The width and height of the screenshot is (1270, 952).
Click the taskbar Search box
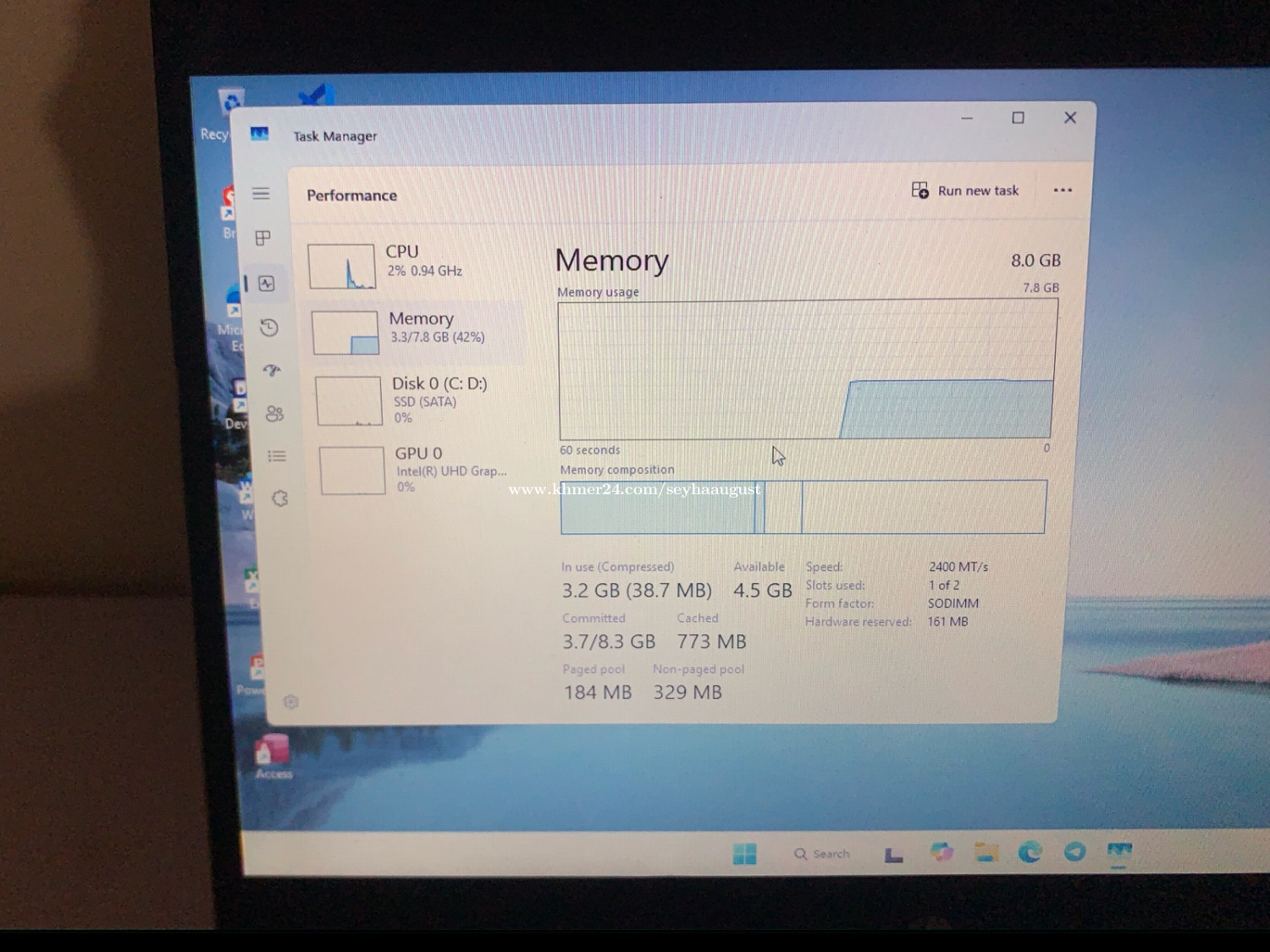coord(821,854)
